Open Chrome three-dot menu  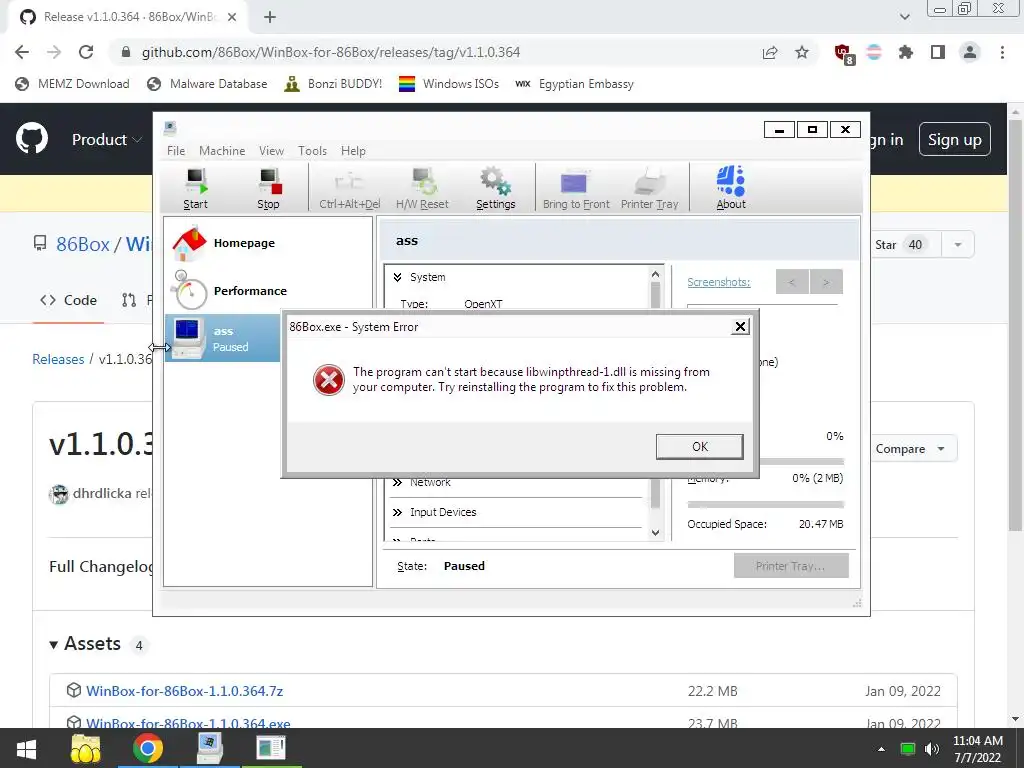[1002, 52]
